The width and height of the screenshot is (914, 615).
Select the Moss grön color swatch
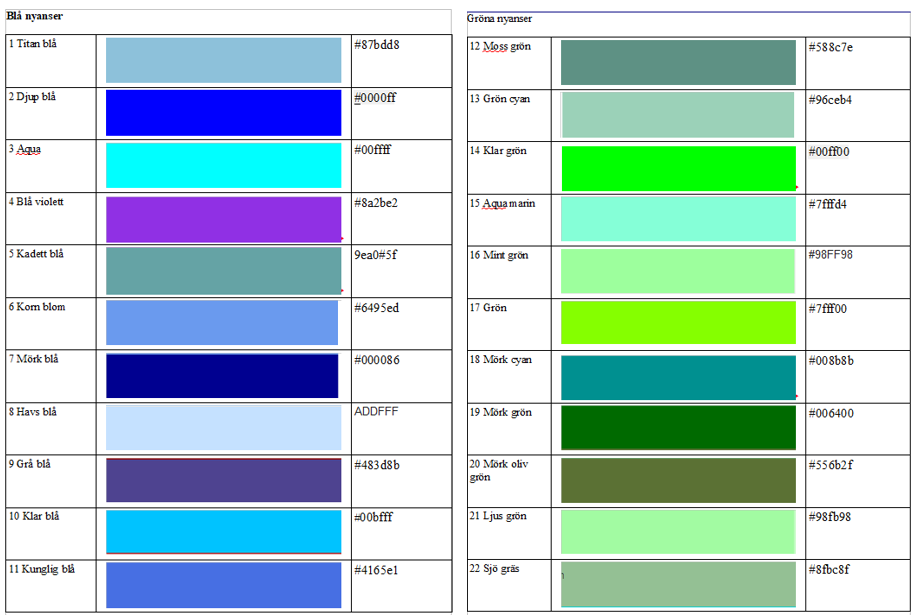point(678,63)
